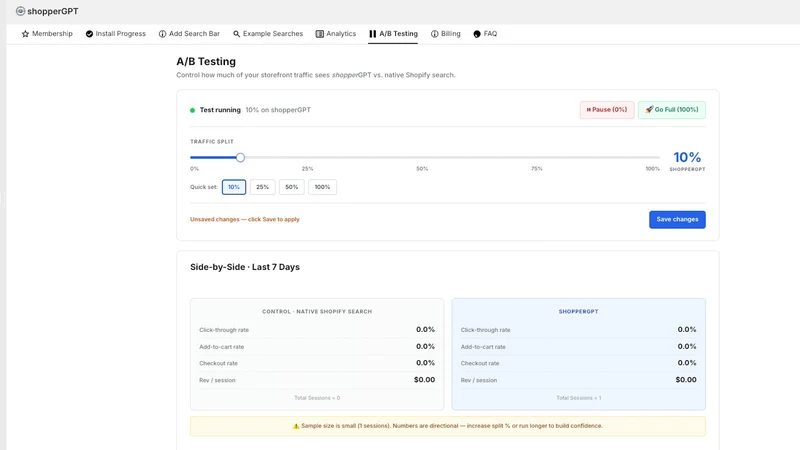Click the 'Side-by-Side · Last 7 Days' heading
Viewport: 800px width, 450px height.
(245, 267)
